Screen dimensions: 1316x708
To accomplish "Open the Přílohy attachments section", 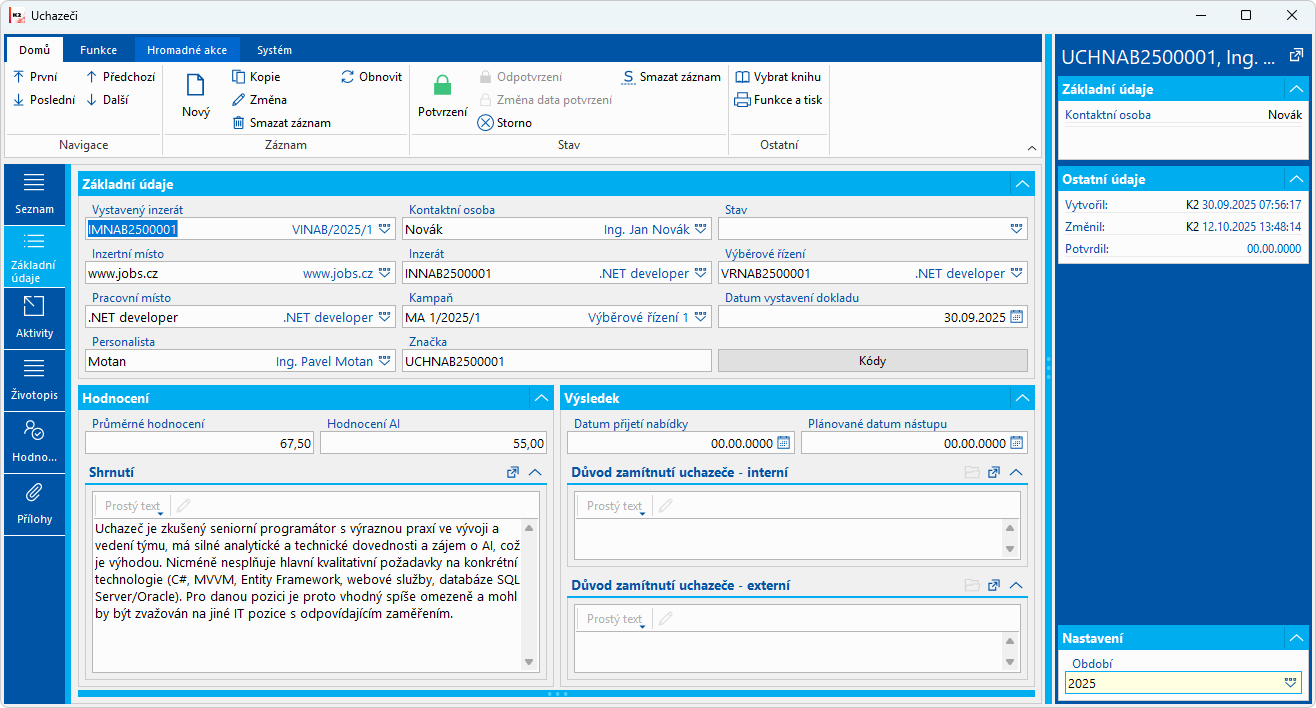I will 35,504.
